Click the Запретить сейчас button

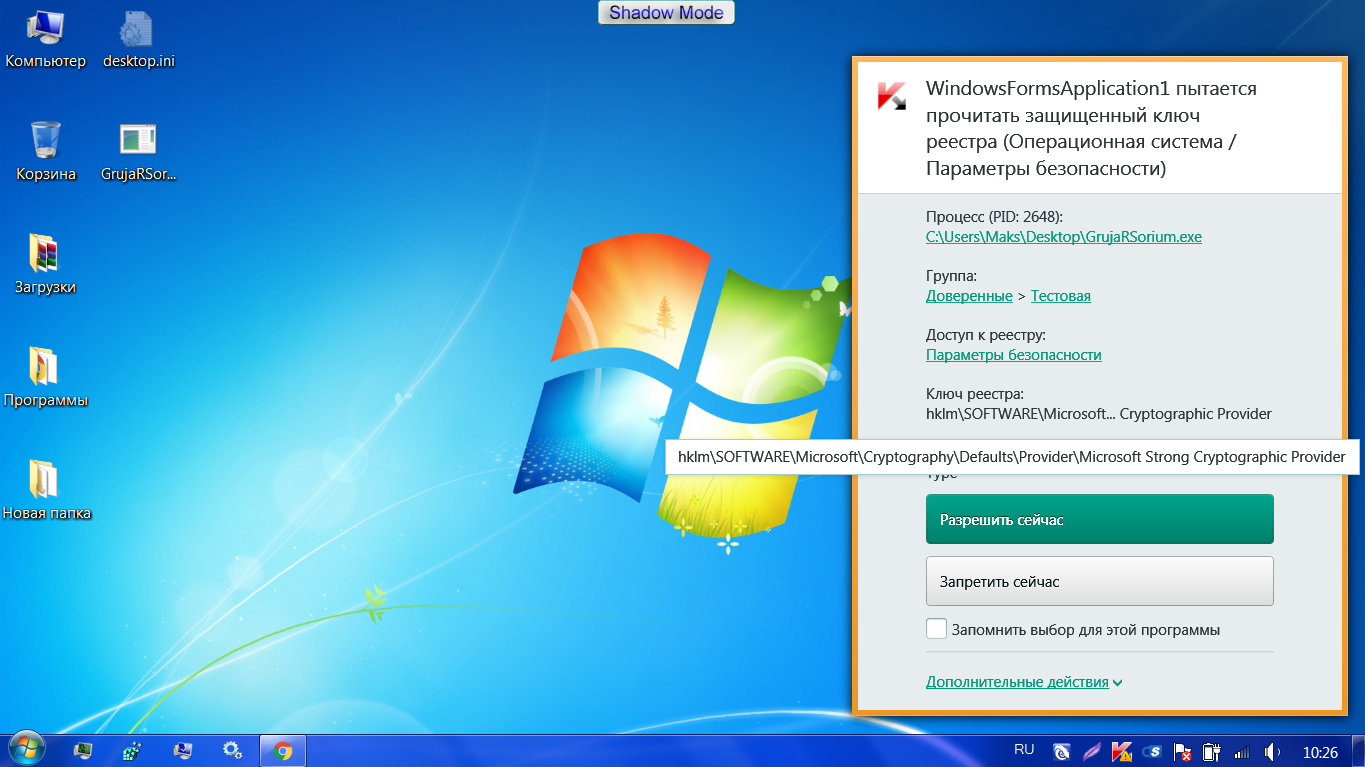(x=1099, y=581)
